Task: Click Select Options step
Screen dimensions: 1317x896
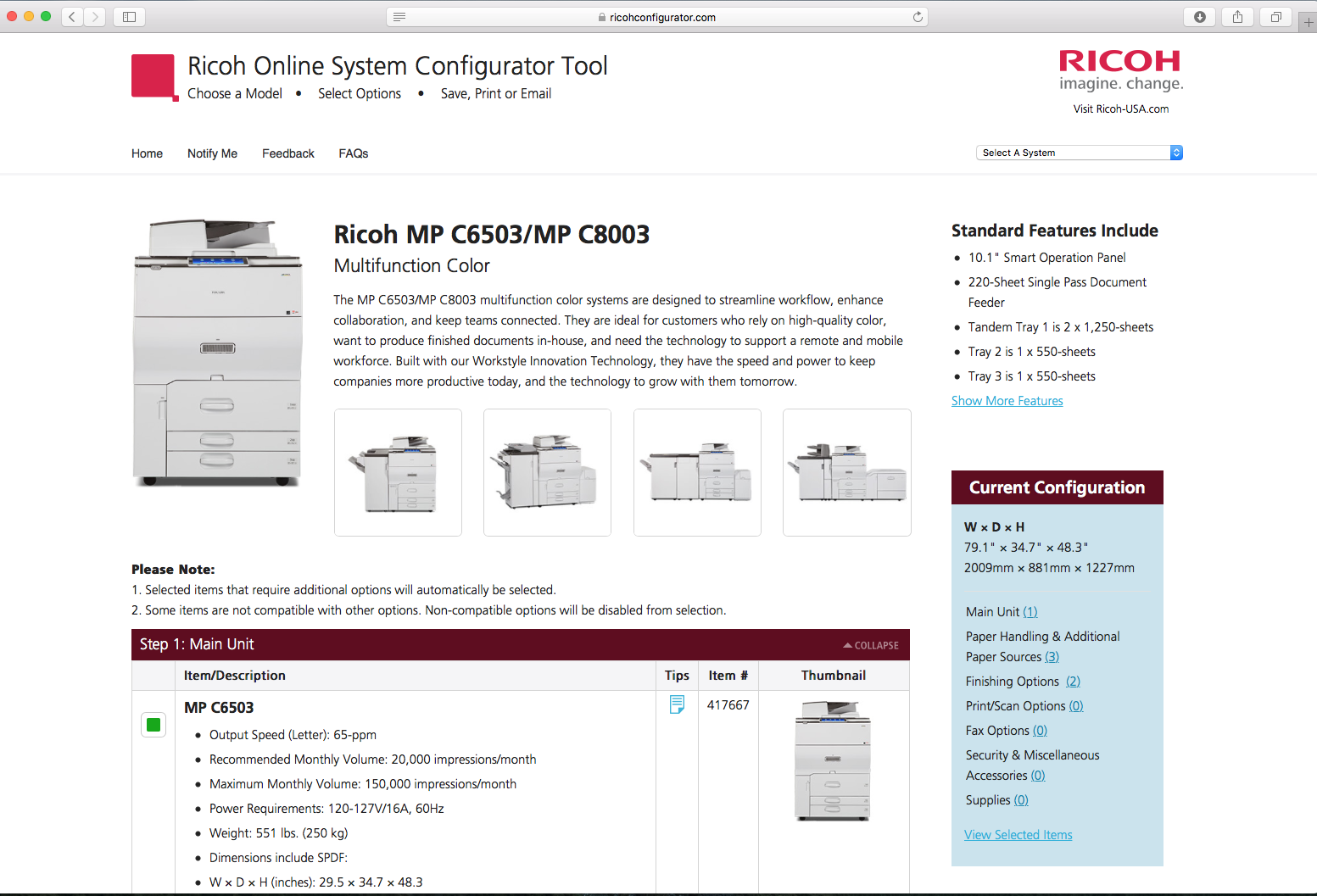Action: tap(360, 93)
